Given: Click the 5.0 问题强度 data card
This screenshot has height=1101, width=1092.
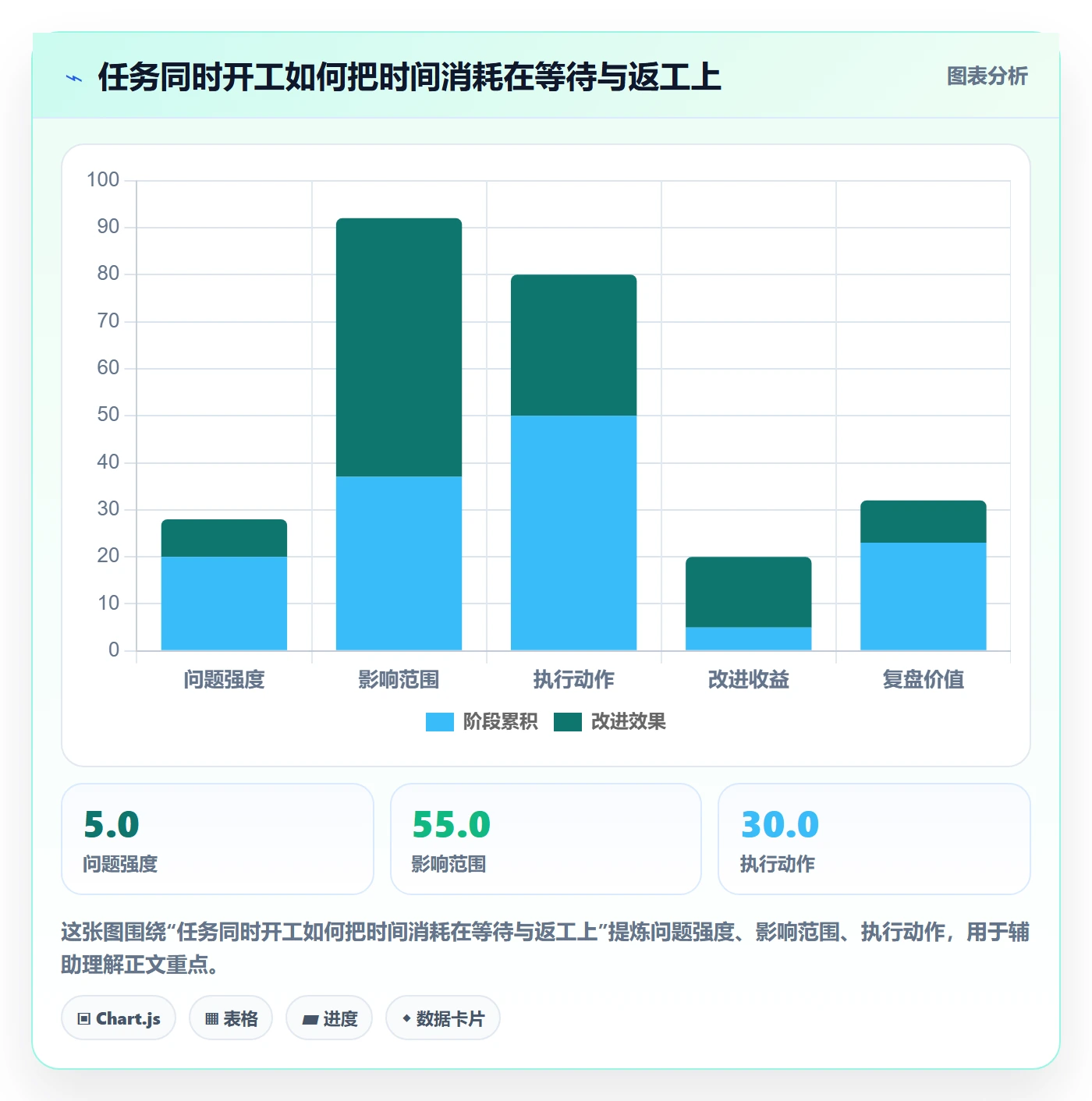Looking at the screenshot, I should [x=218, y=839].
